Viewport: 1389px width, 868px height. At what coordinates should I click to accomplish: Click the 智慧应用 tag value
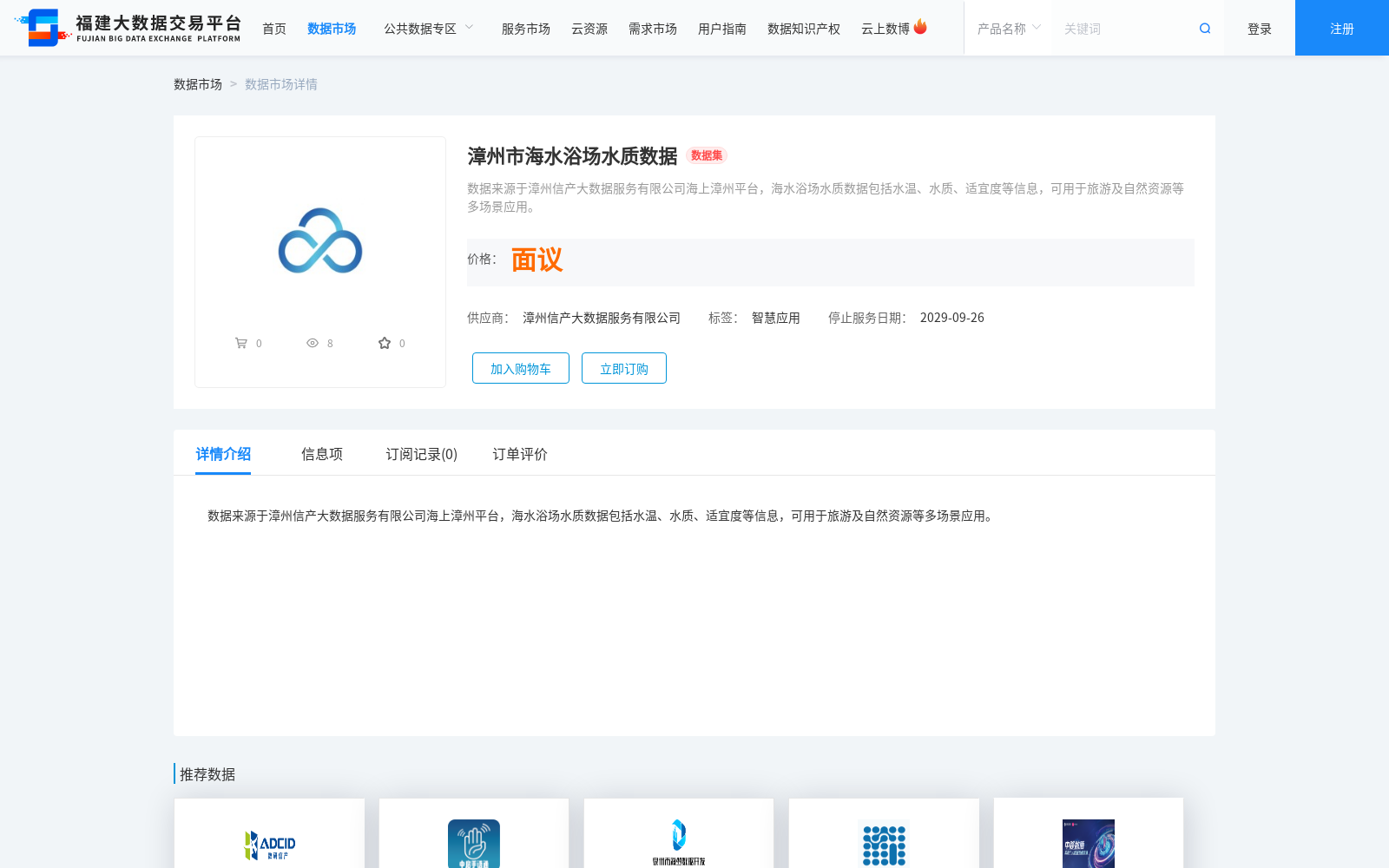776,318
